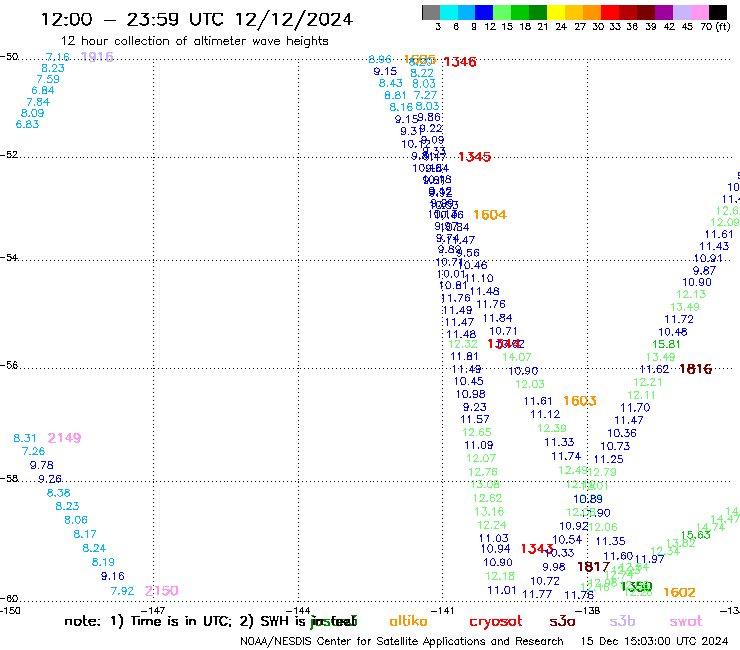Click the latitude axis label '-56'

click(9, 365)
